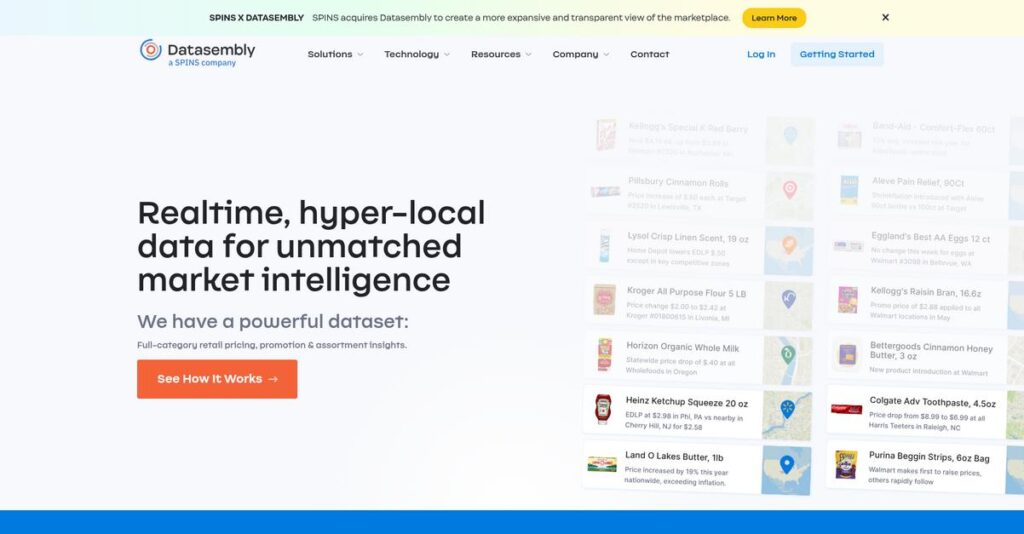Expand the Solutions dropdown chevron

(360, 55)
